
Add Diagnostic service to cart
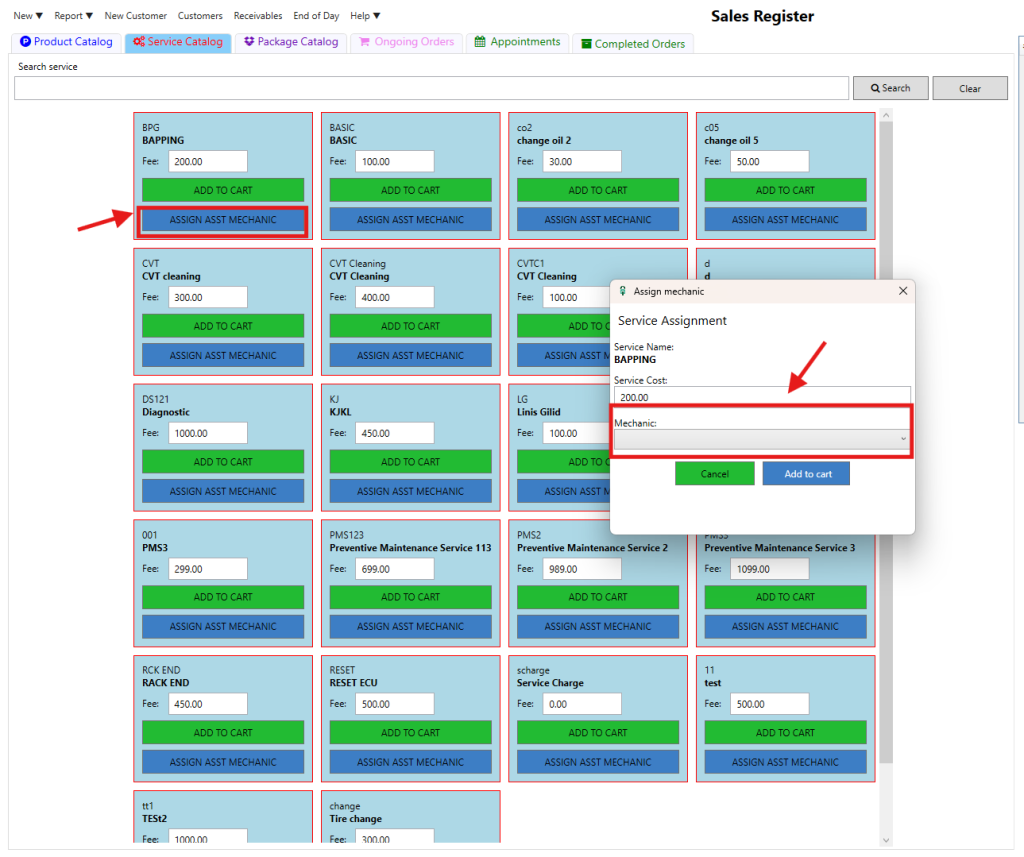(x=223, y=462)
